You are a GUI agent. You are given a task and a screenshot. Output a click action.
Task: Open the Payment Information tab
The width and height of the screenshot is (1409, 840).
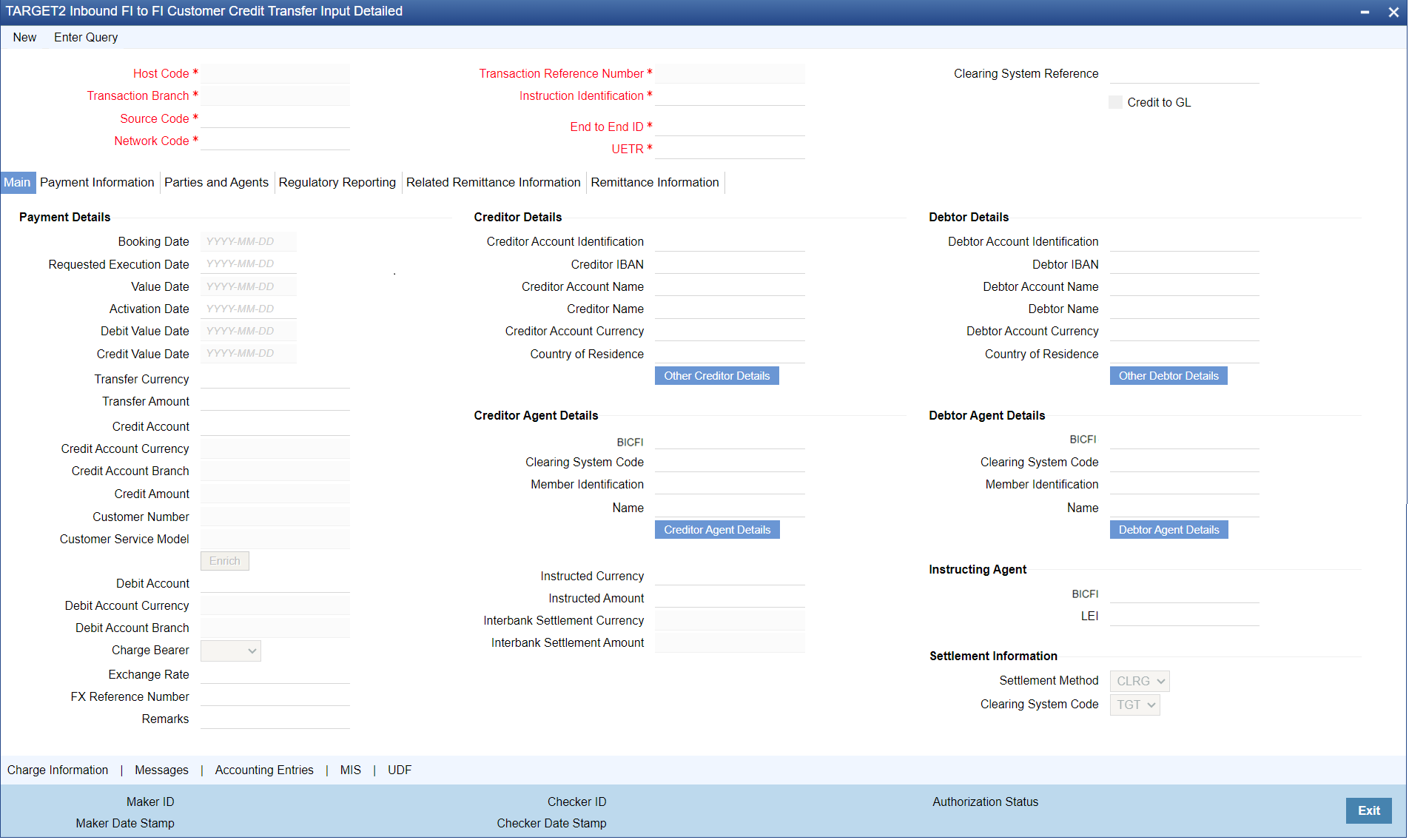[x=97, y=183]
